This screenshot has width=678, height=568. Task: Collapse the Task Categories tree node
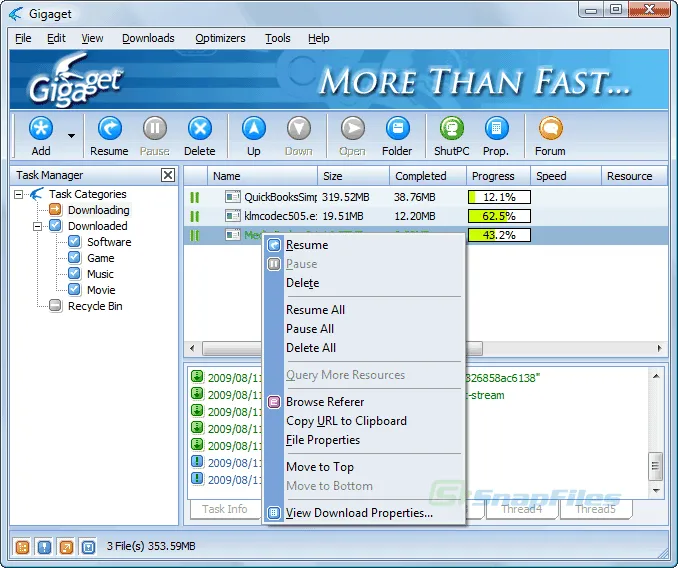click(x=18, y=195)
